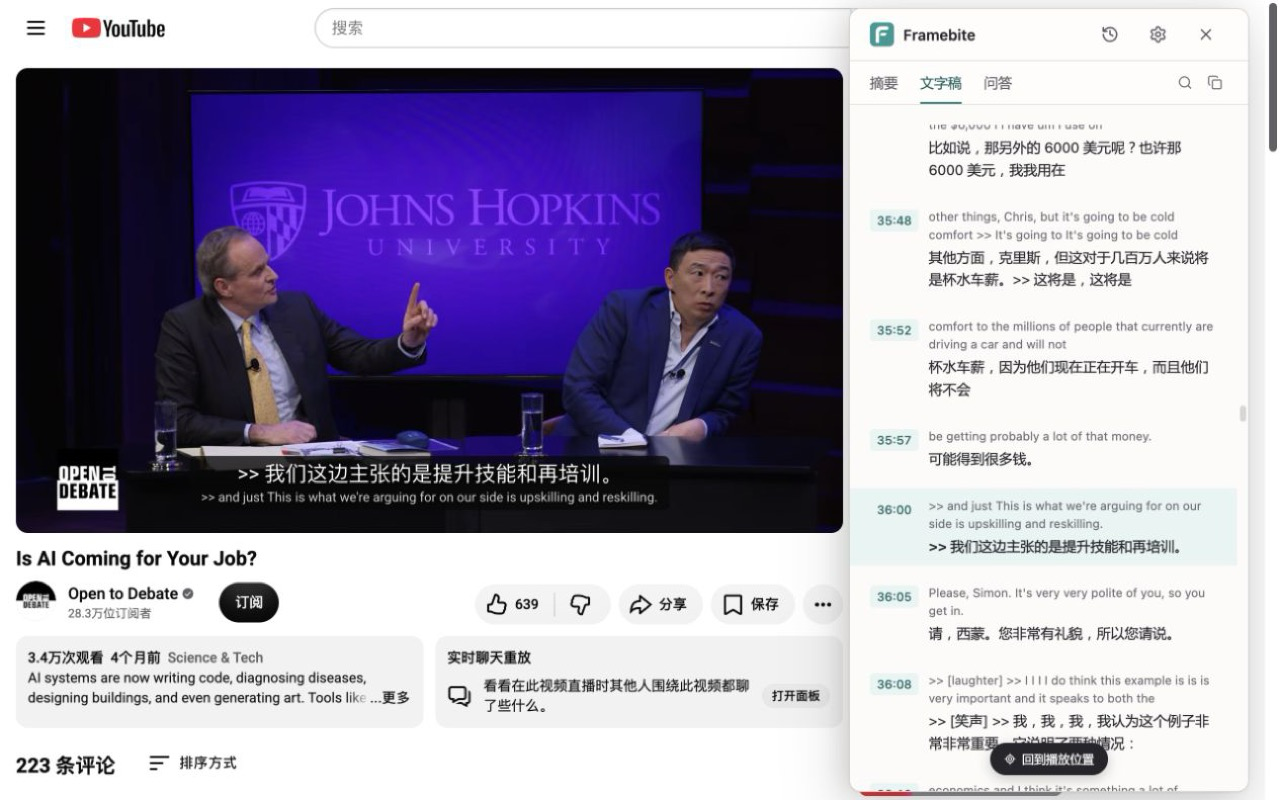Viewport: 1280px width, 800px height.
Task: Click the Framebite transcript scrollbar thumb
Action: (x=1243, y=413)
